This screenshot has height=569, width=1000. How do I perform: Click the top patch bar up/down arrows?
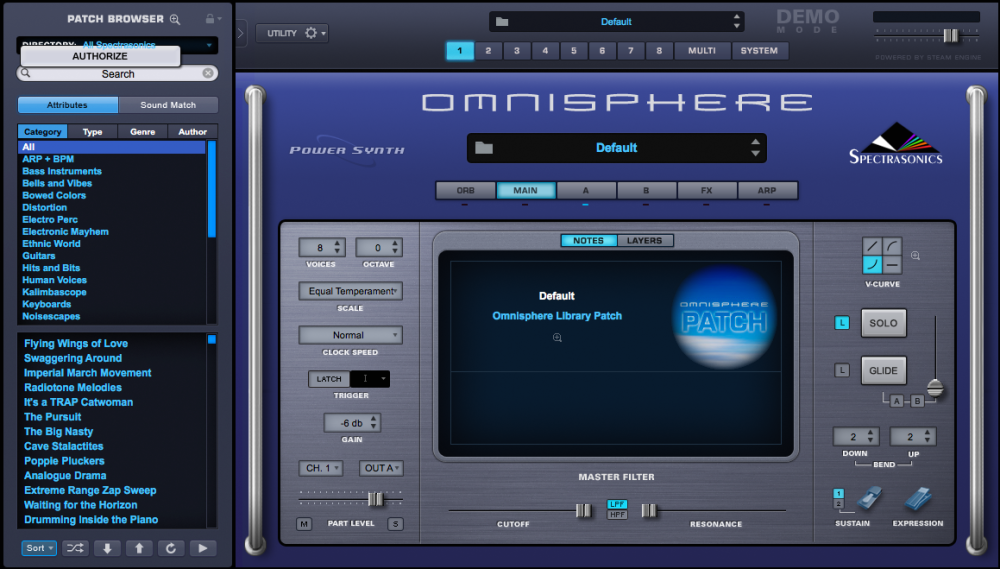pyautogui.click(x=737, y=22)
